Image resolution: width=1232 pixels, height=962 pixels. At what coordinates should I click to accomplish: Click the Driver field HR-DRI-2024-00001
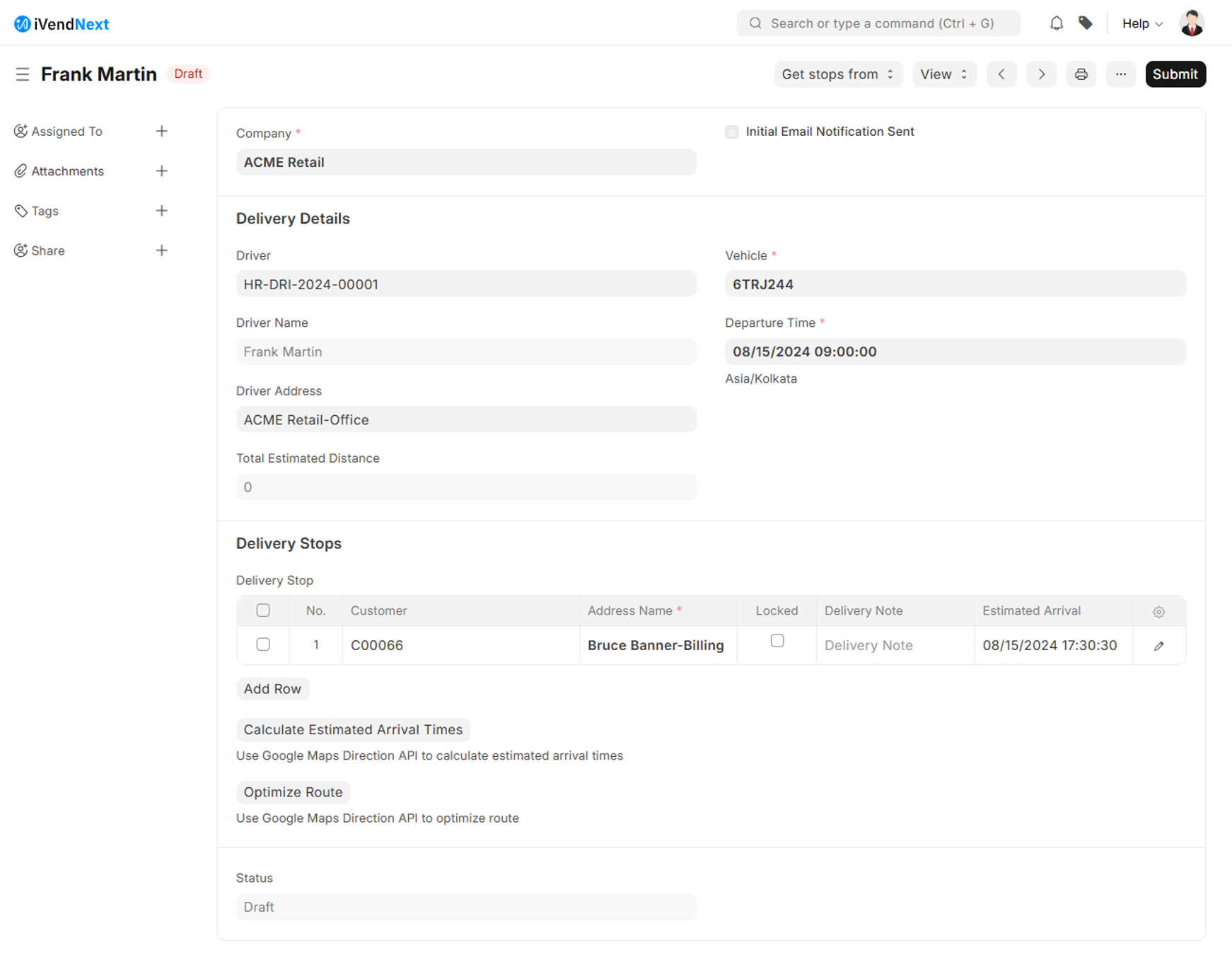(x=466, y=284)
